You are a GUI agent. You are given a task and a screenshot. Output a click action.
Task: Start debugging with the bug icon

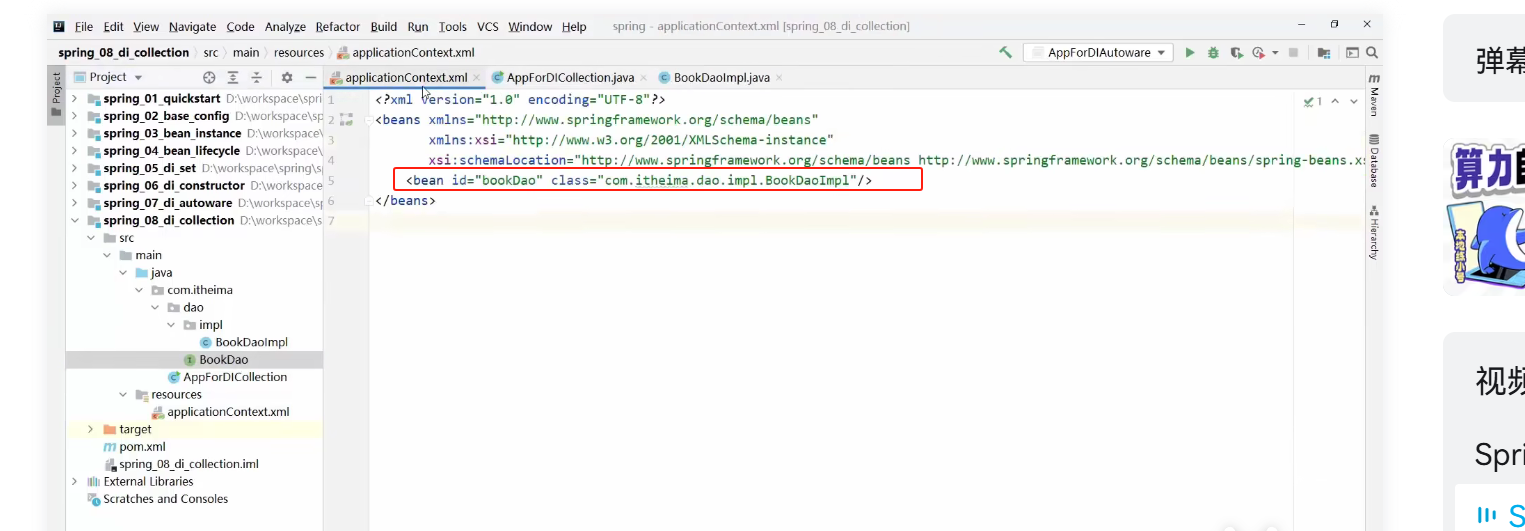1213,53
